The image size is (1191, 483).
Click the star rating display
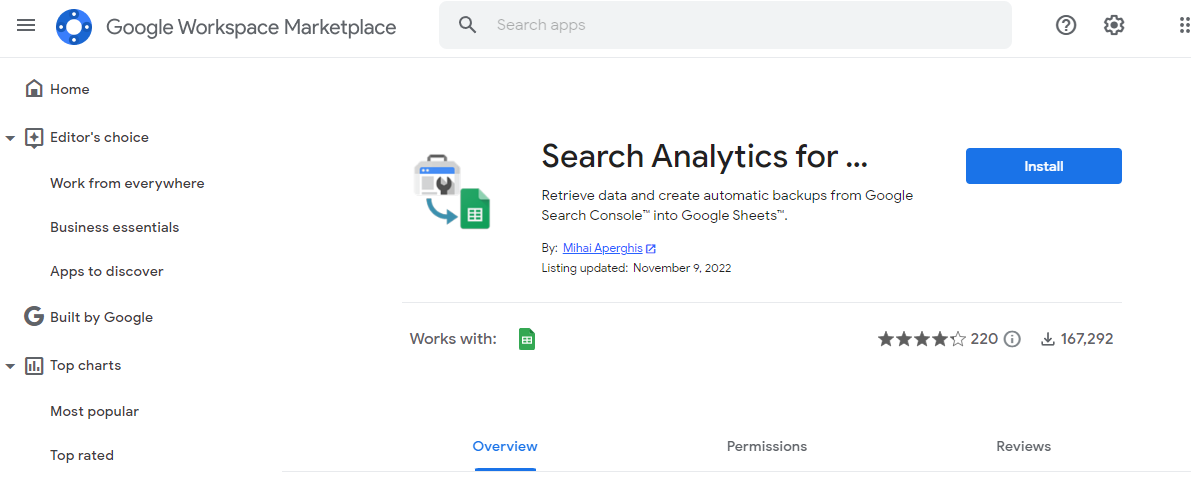coord(922,339)
